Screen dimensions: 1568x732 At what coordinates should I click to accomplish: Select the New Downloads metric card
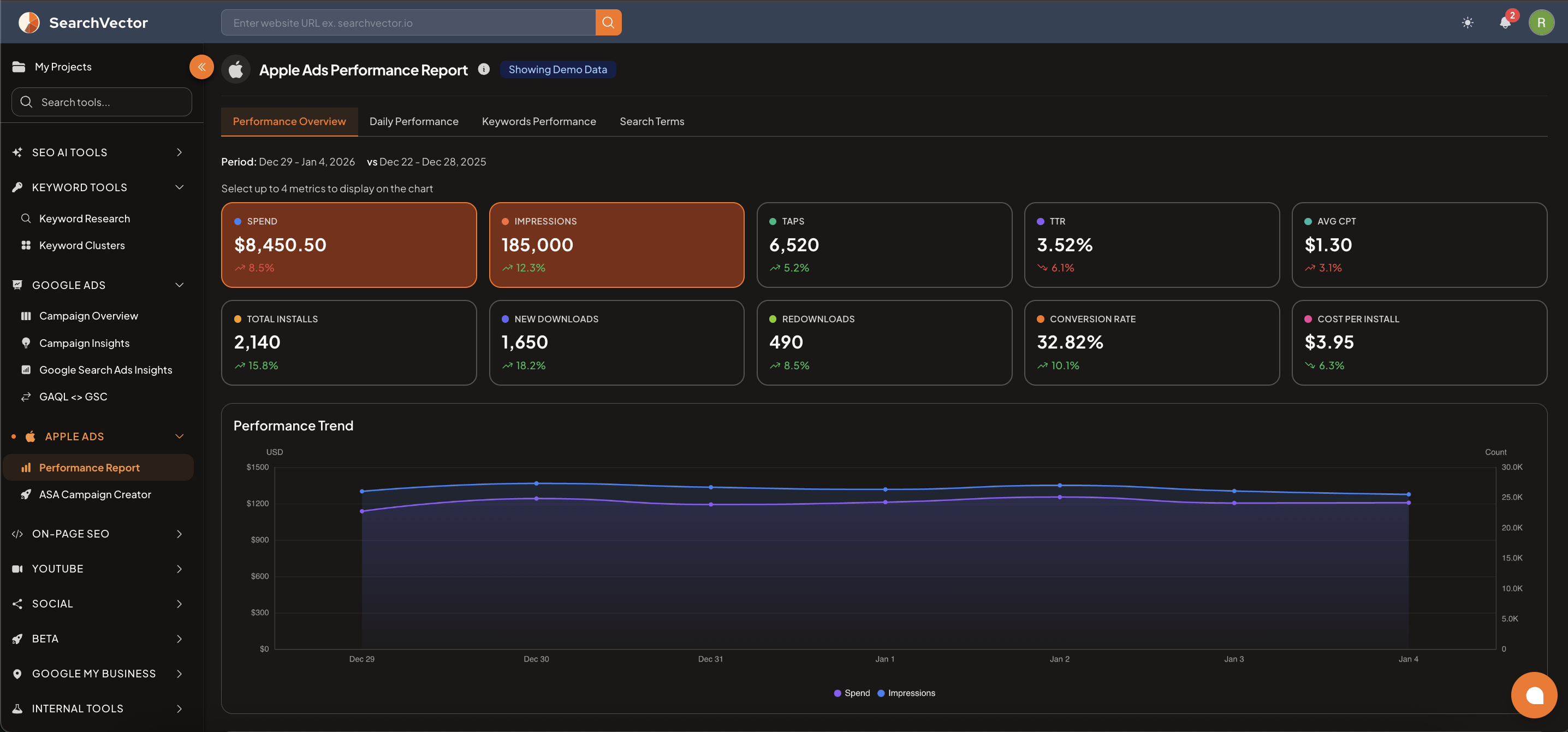point(616,343)
